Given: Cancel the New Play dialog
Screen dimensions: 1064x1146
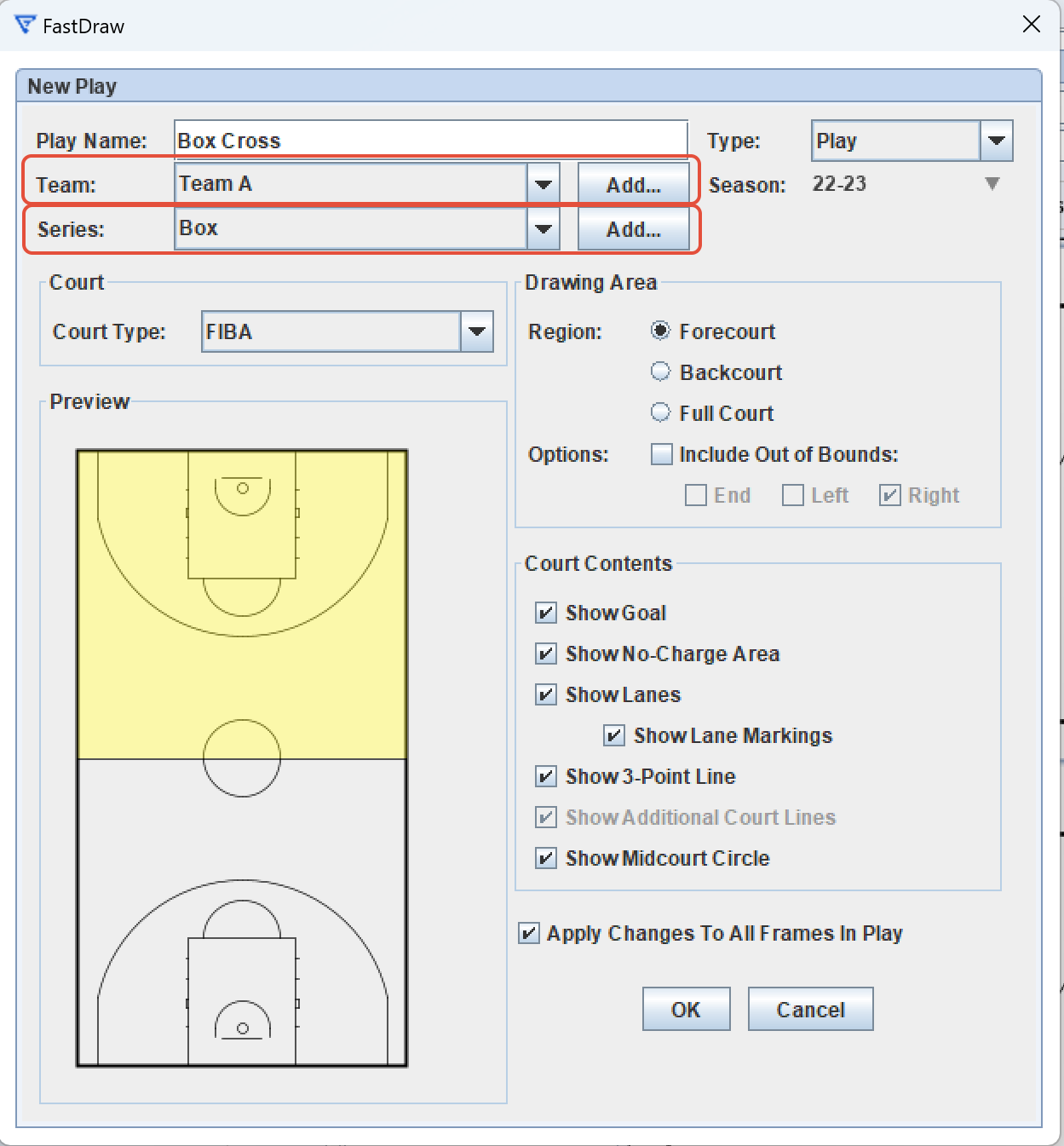Looking at the screenshot, I should pos(810,1009).
